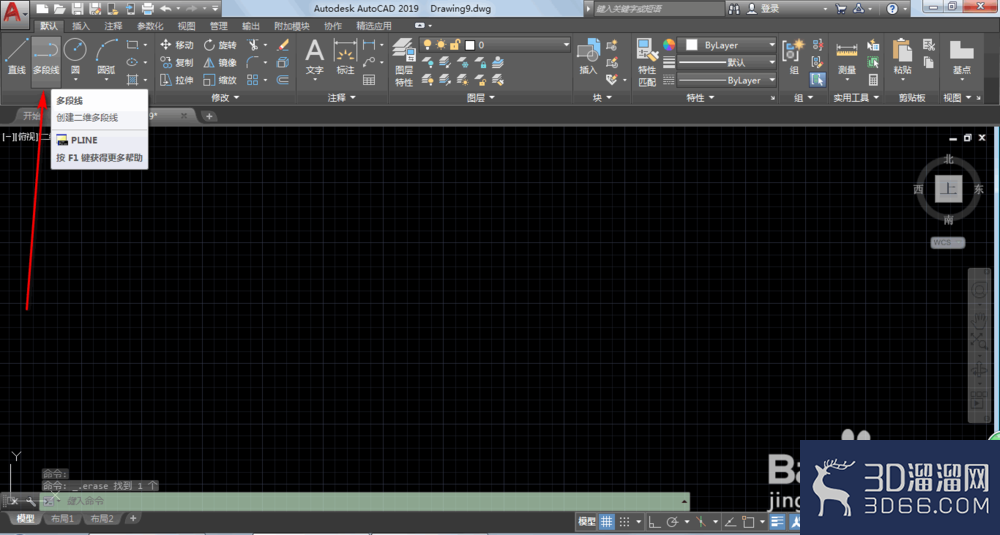Toggle ortho mode in status bar
The height and width of the screenshot is (535, 1000).
click(654, 521)
